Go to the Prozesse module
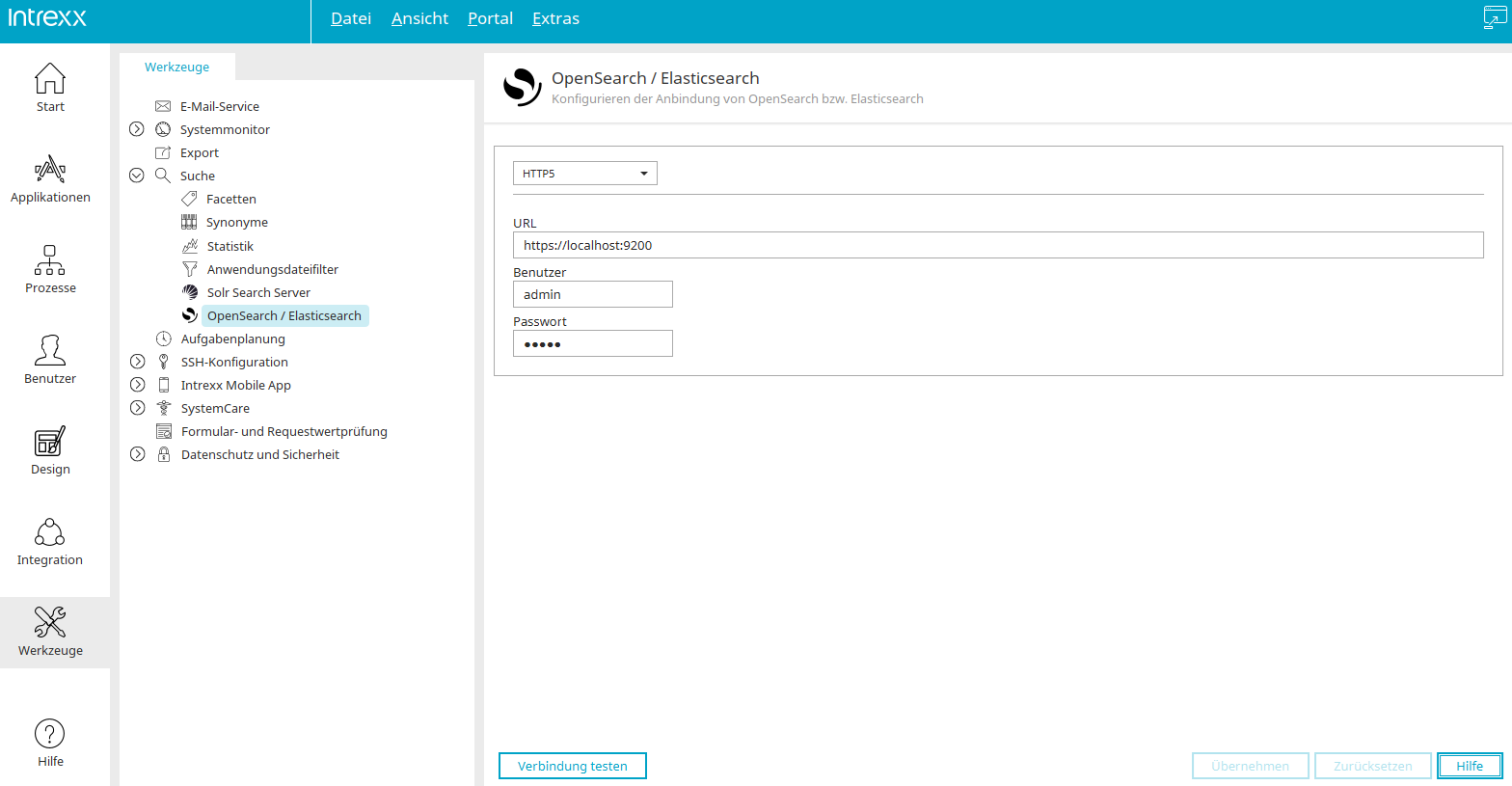 [x=50, y=270]
